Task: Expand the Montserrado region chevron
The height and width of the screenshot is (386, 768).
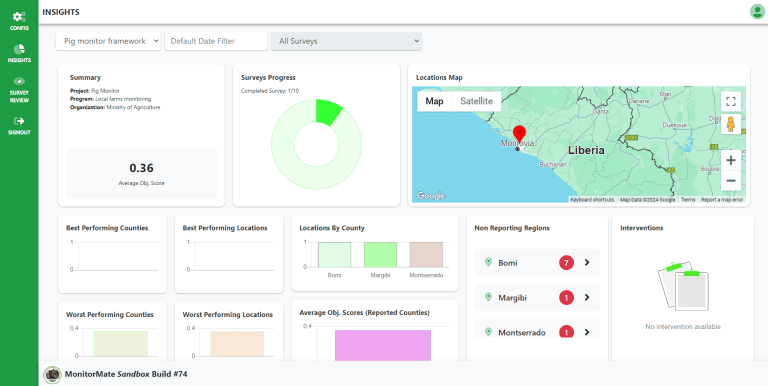Action: click(x=587, y=333)
